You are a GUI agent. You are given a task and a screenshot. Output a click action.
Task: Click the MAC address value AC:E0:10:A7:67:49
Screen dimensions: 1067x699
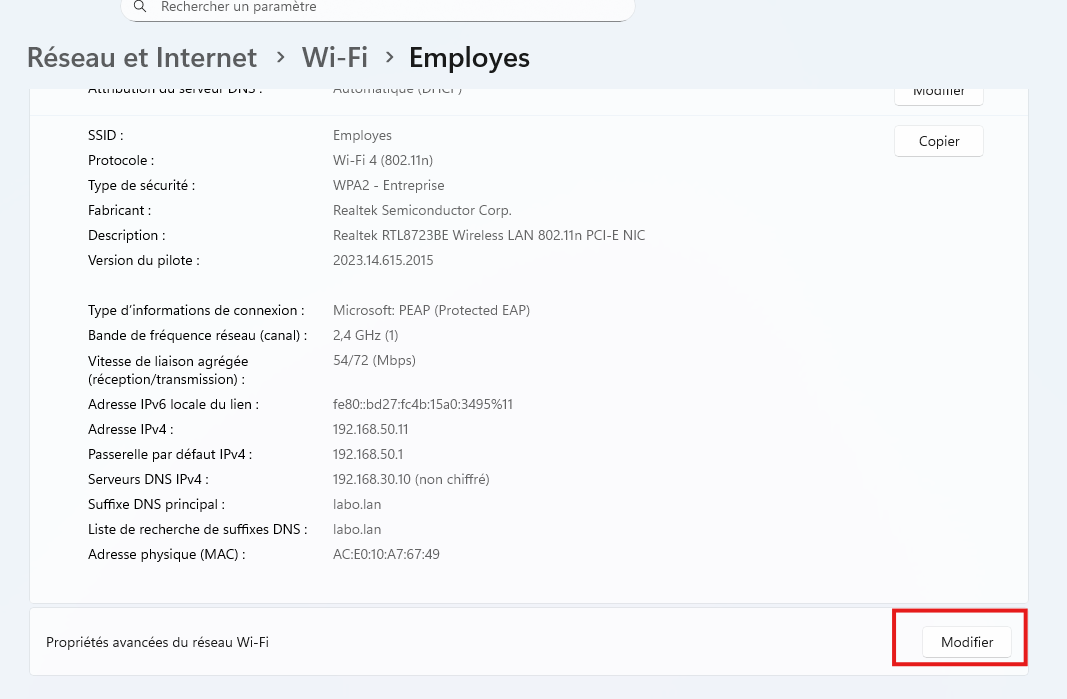pos(386,554)
